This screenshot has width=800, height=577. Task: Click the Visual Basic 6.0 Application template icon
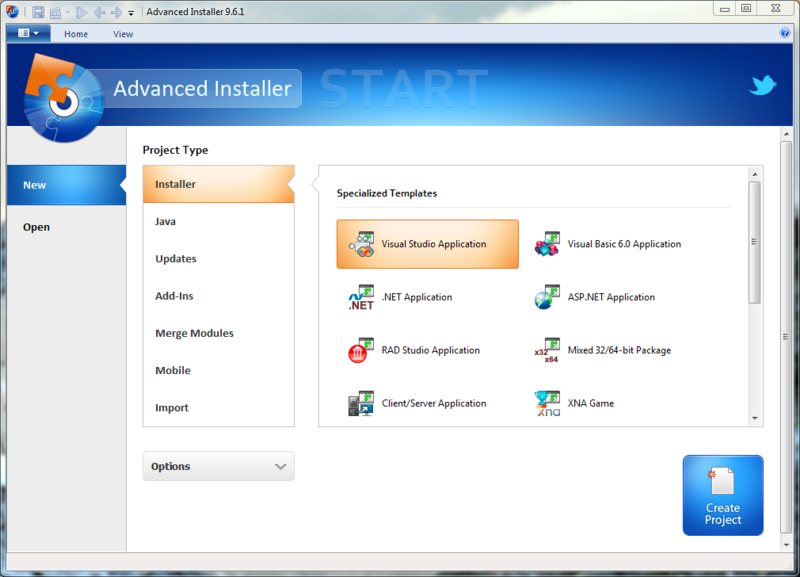[x=547, y=244]
